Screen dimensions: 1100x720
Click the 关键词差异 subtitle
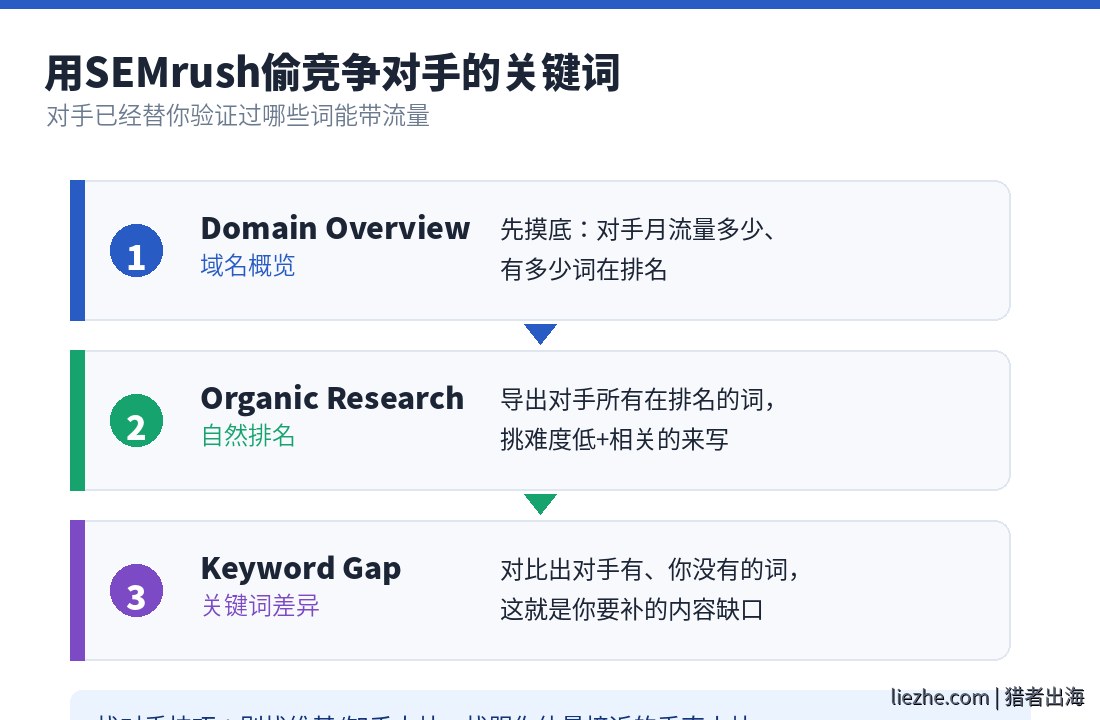coord(260,605)
